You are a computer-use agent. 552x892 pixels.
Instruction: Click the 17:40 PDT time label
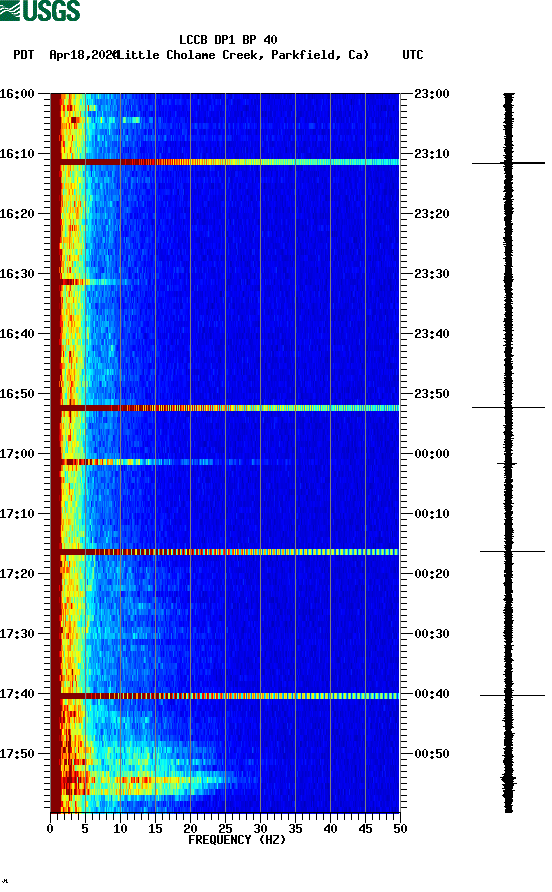point(17,694)
